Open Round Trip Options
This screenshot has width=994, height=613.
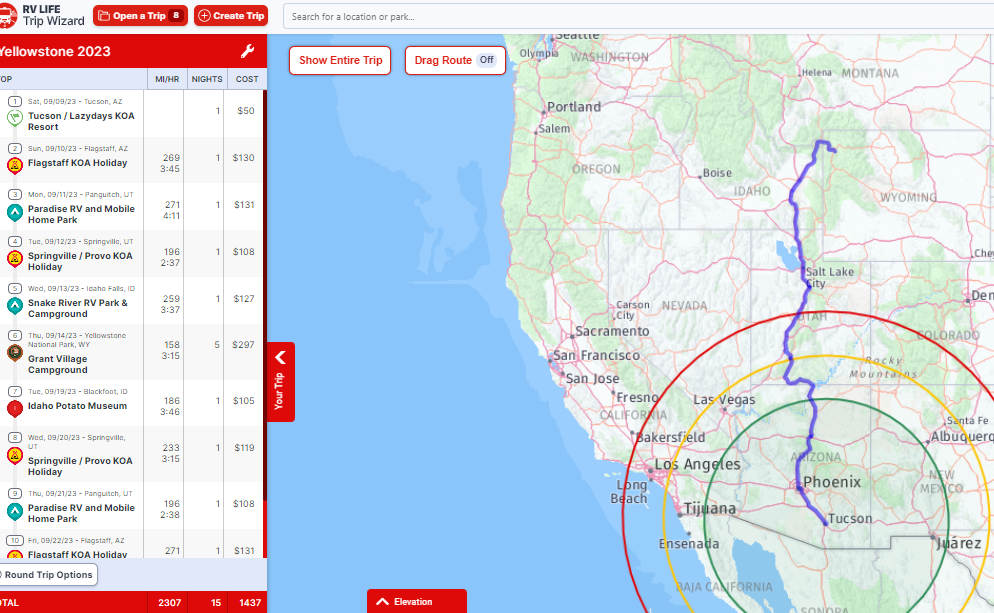pos(48,575)
